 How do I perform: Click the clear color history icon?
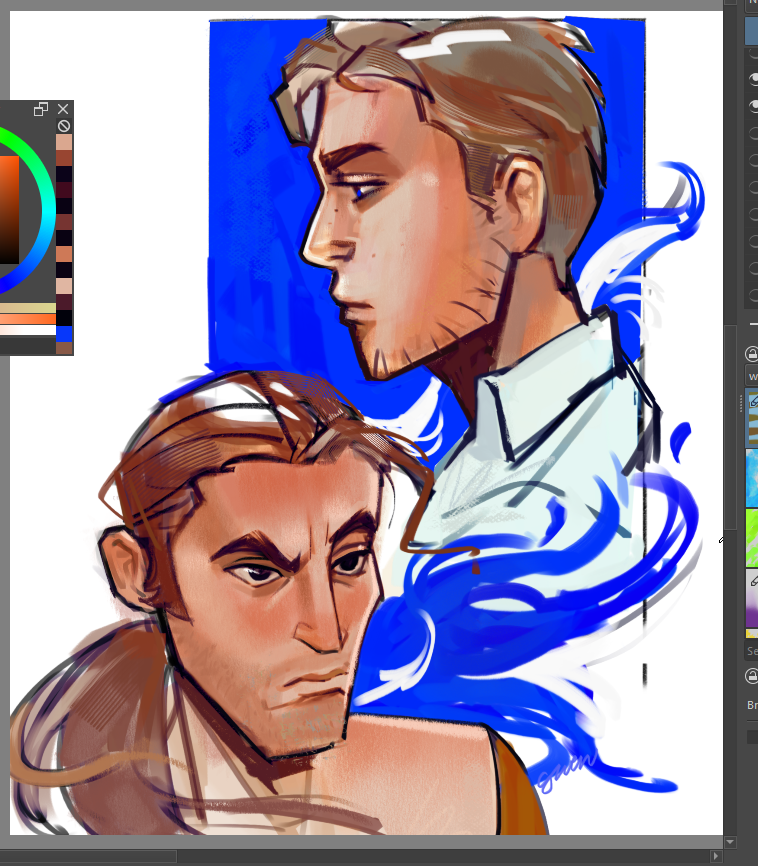click(x=64, y=126)
